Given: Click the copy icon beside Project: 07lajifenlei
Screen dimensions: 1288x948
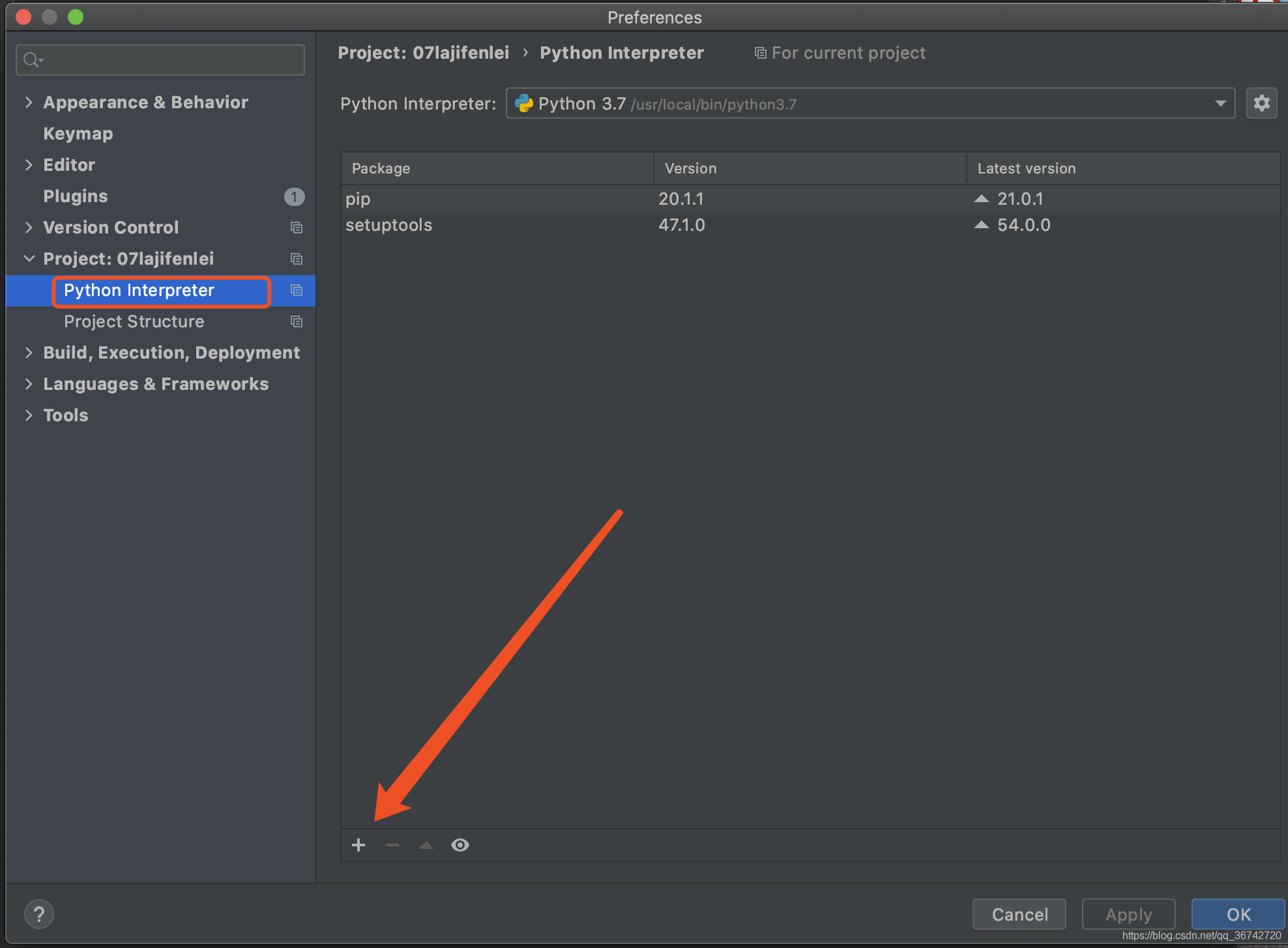Looking at the screenshot, I should click(297, 259).
